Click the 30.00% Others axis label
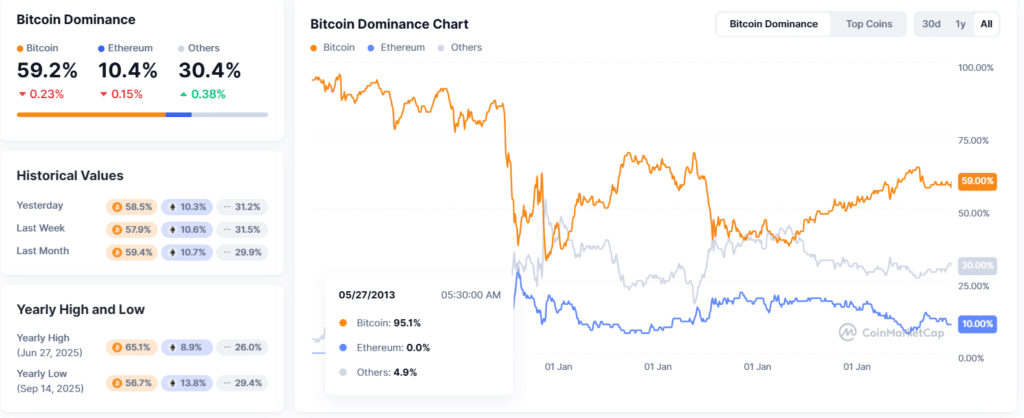This screenshot has width=1024, height=418. (x=976, y=265)
